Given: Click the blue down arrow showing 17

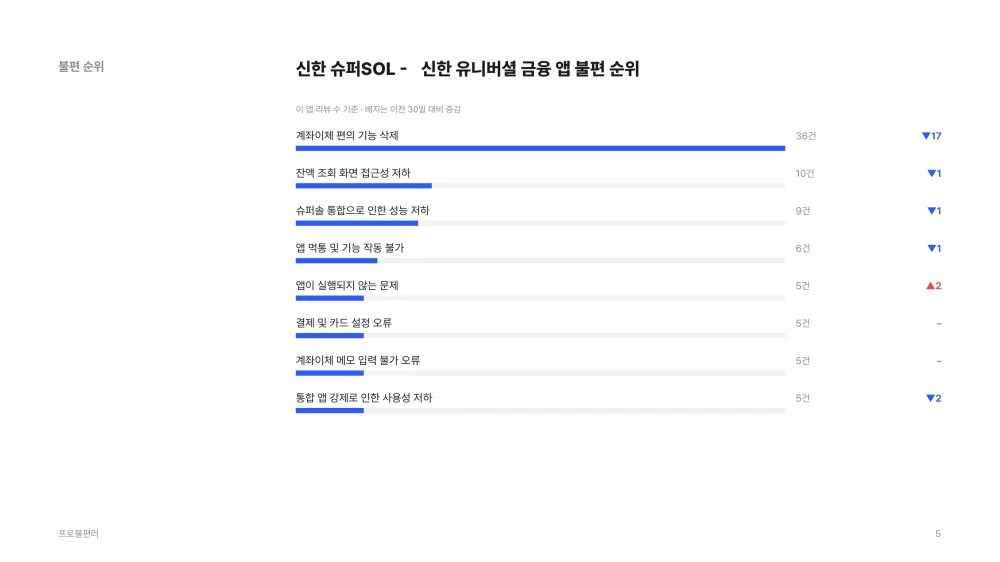Looking at the screenshot, I should pos(931,136).
